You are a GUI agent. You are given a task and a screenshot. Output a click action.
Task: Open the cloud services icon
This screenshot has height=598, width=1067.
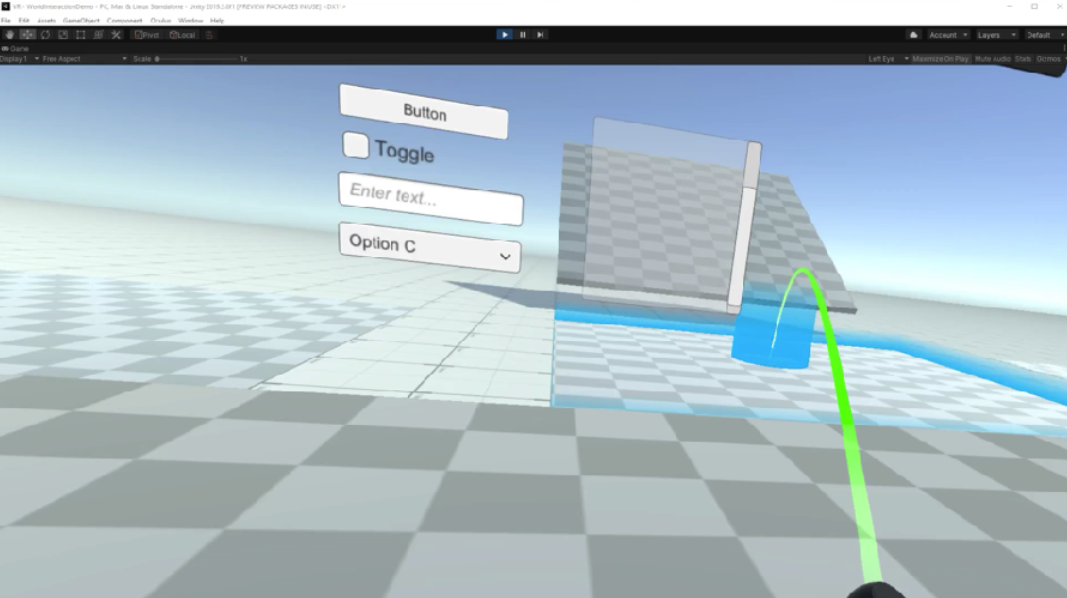coord(913,35)
